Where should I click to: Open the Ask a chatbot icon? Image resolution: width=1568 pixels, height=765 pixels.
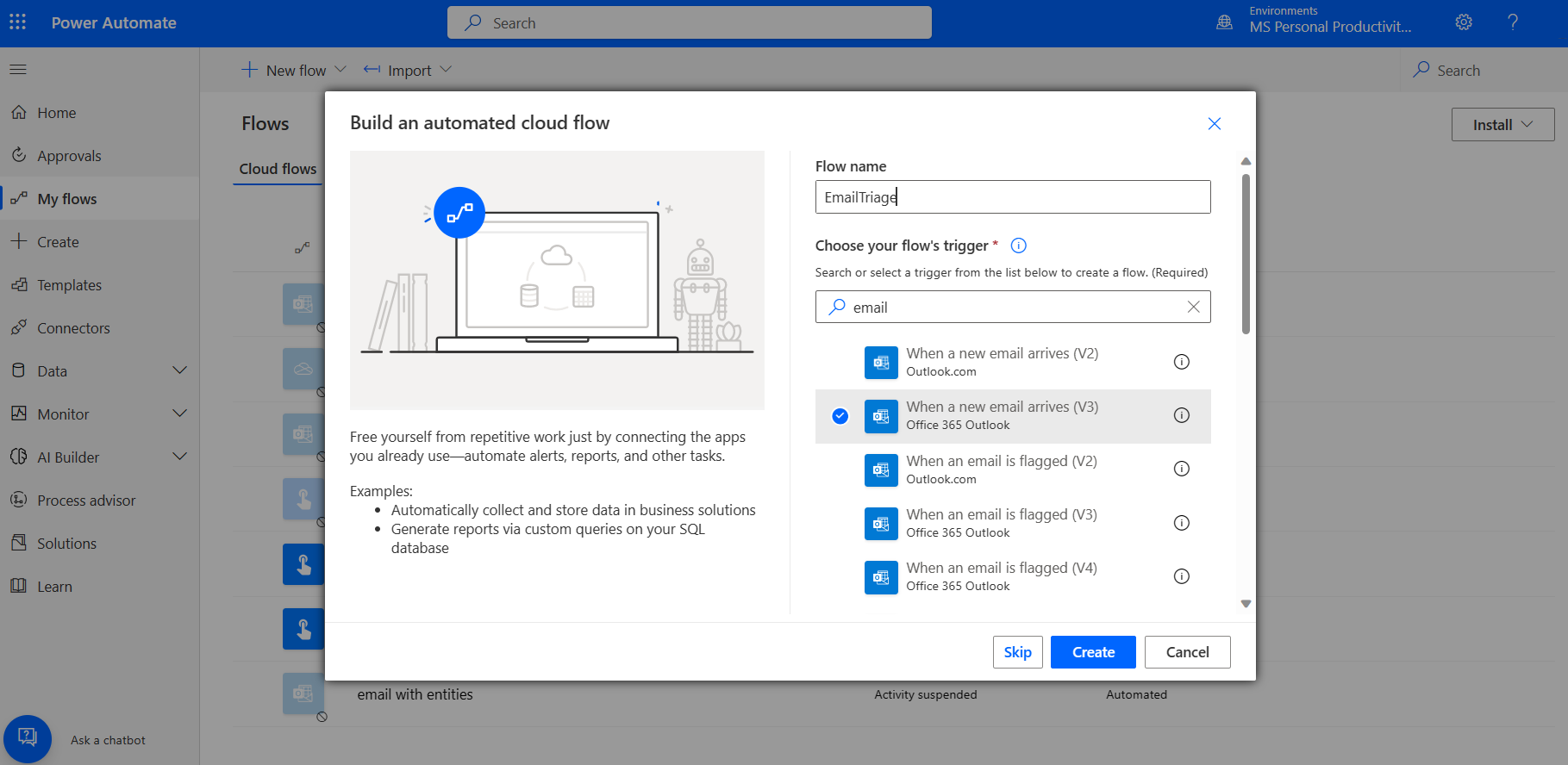[28, 738]
